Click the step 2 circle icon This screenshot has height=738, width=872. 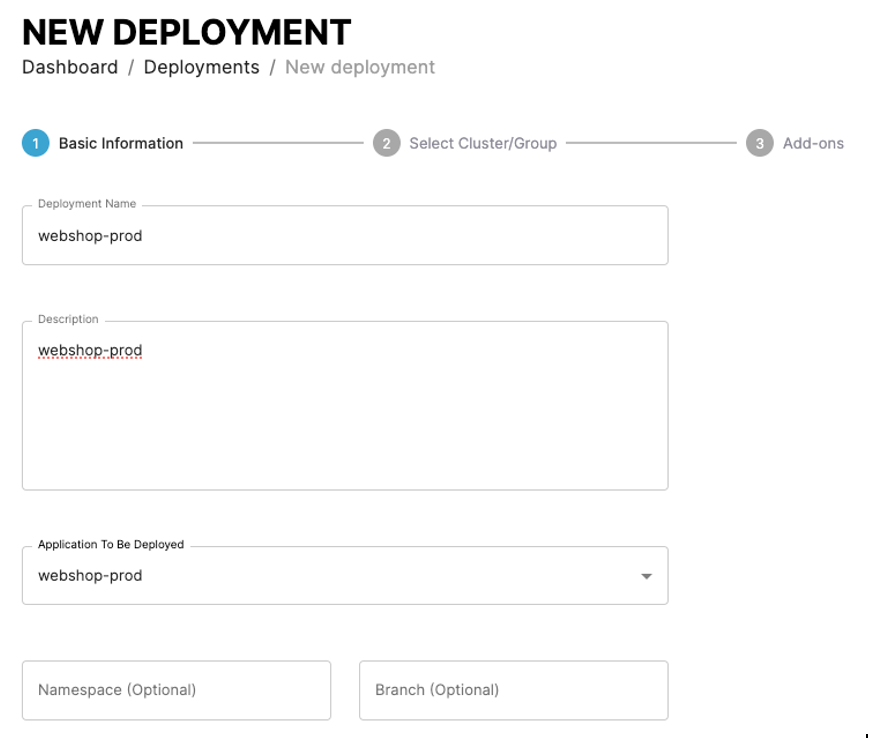(386, 143)
